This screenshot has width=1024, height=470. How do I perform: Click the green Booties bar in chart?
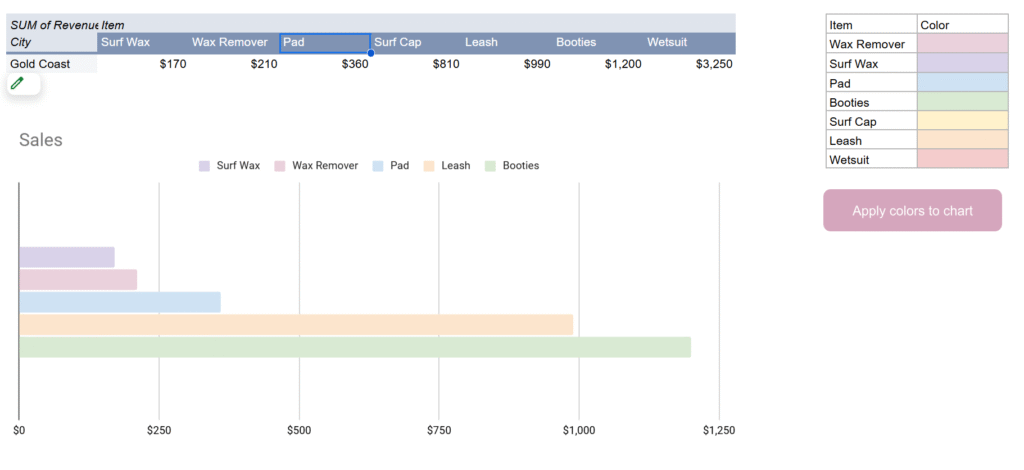point(354,347)
